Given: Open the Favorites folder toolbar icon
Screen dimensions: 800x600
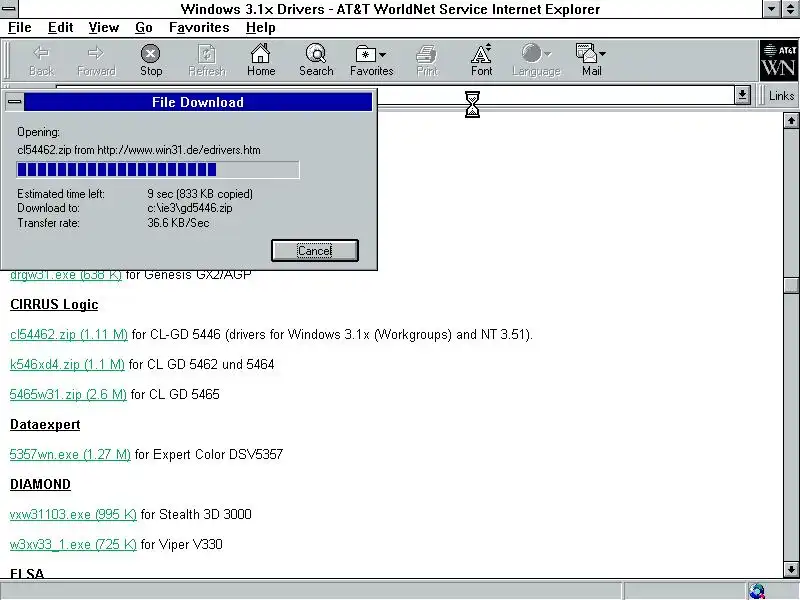Looking at the screenshot, I should 366,54.
